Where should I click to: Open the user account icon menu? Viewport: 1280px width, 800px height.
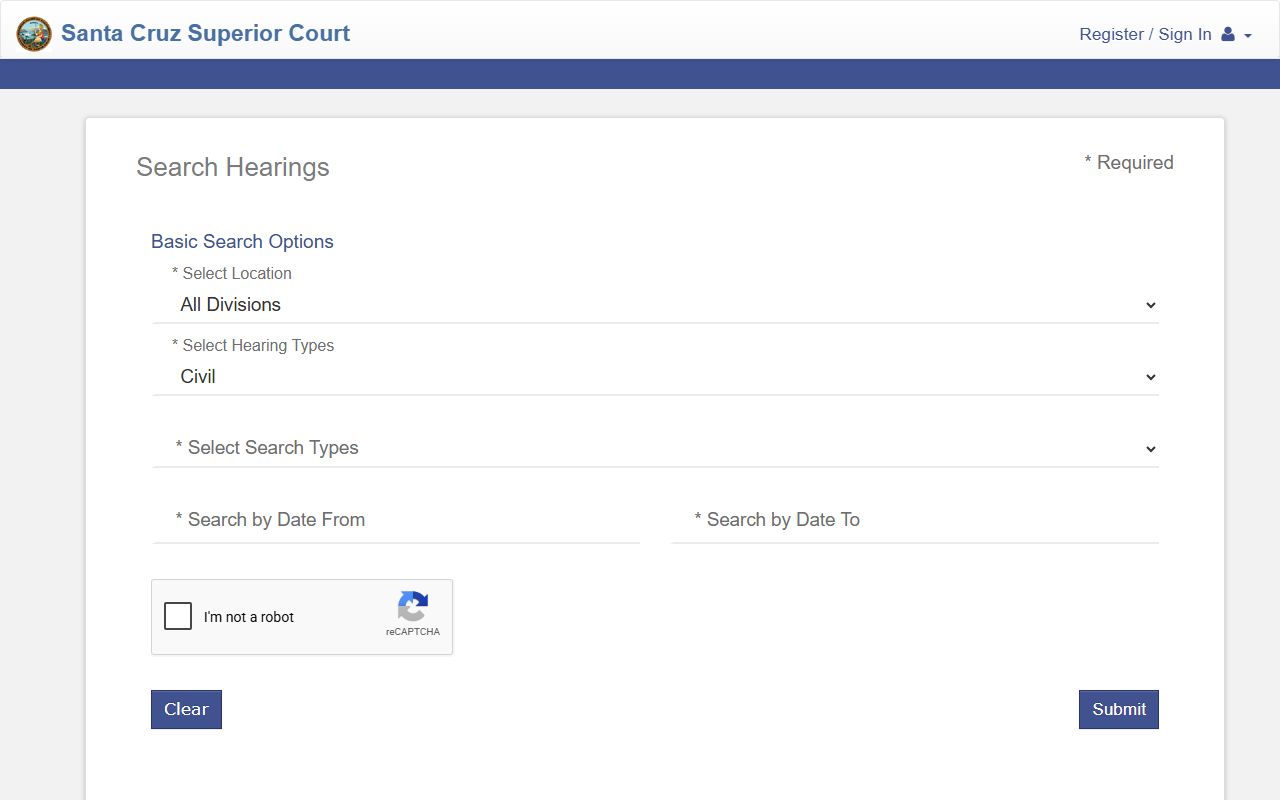pos(1228,34)
